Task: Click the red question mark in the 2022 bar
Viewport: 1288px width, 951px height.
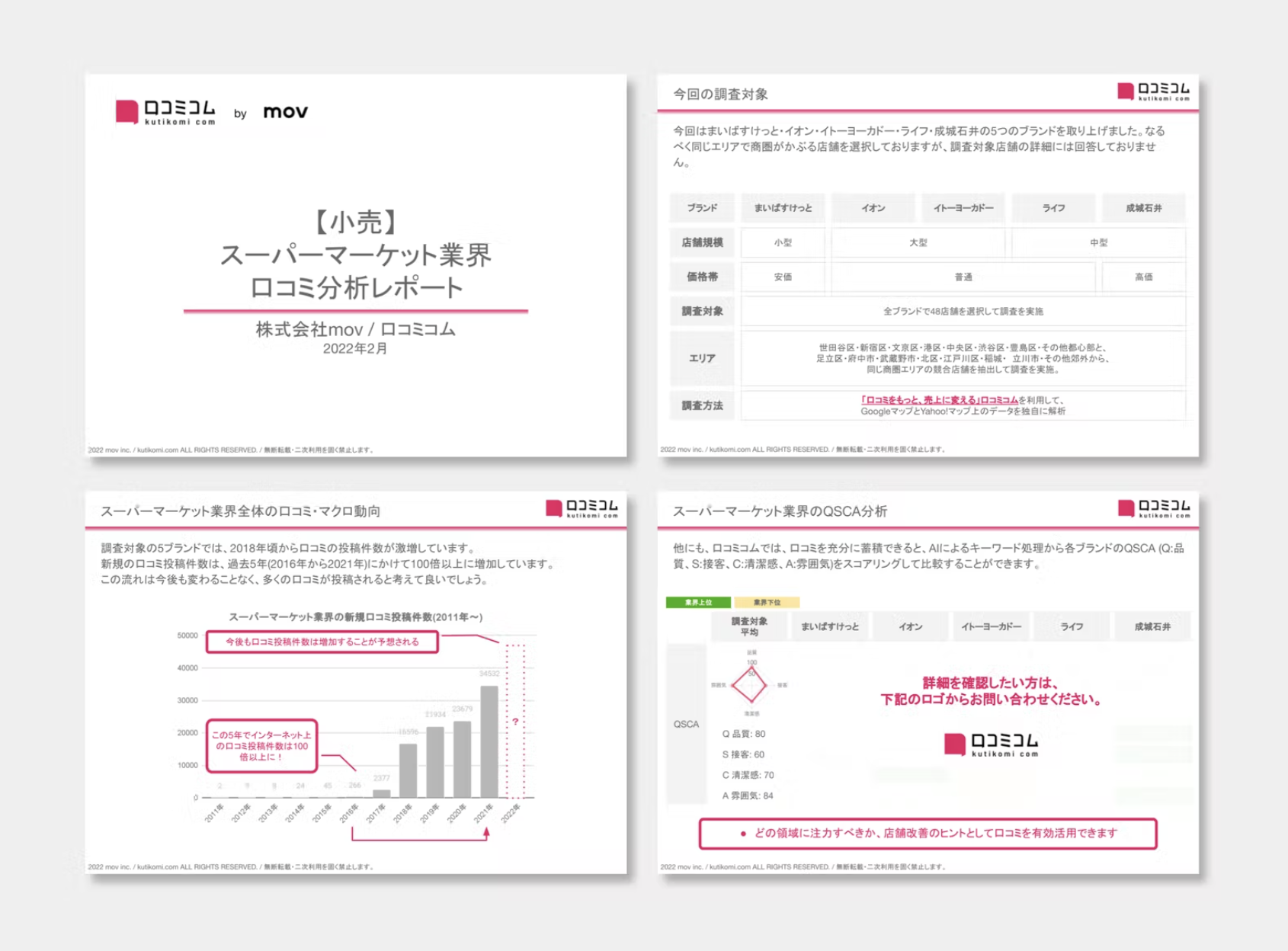Action: tap(516, 721)
